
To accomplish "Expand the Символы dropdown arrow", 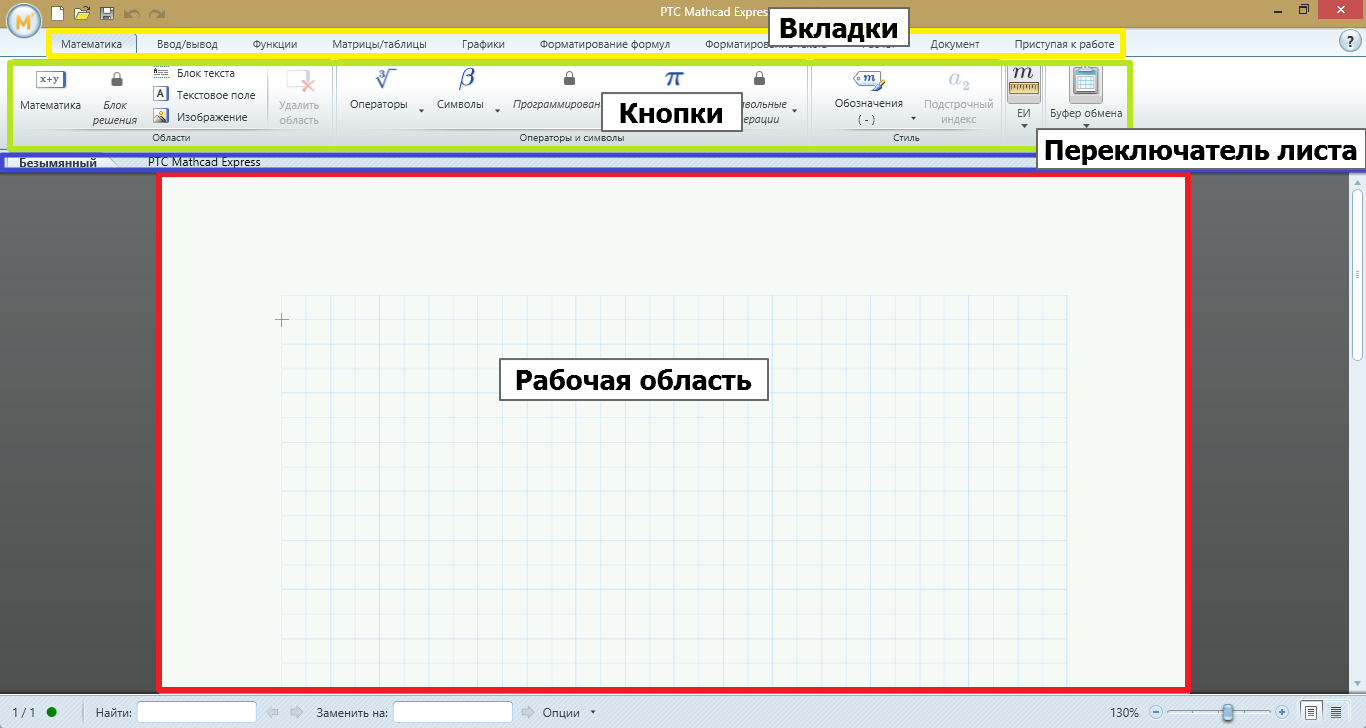I will 498,111.
